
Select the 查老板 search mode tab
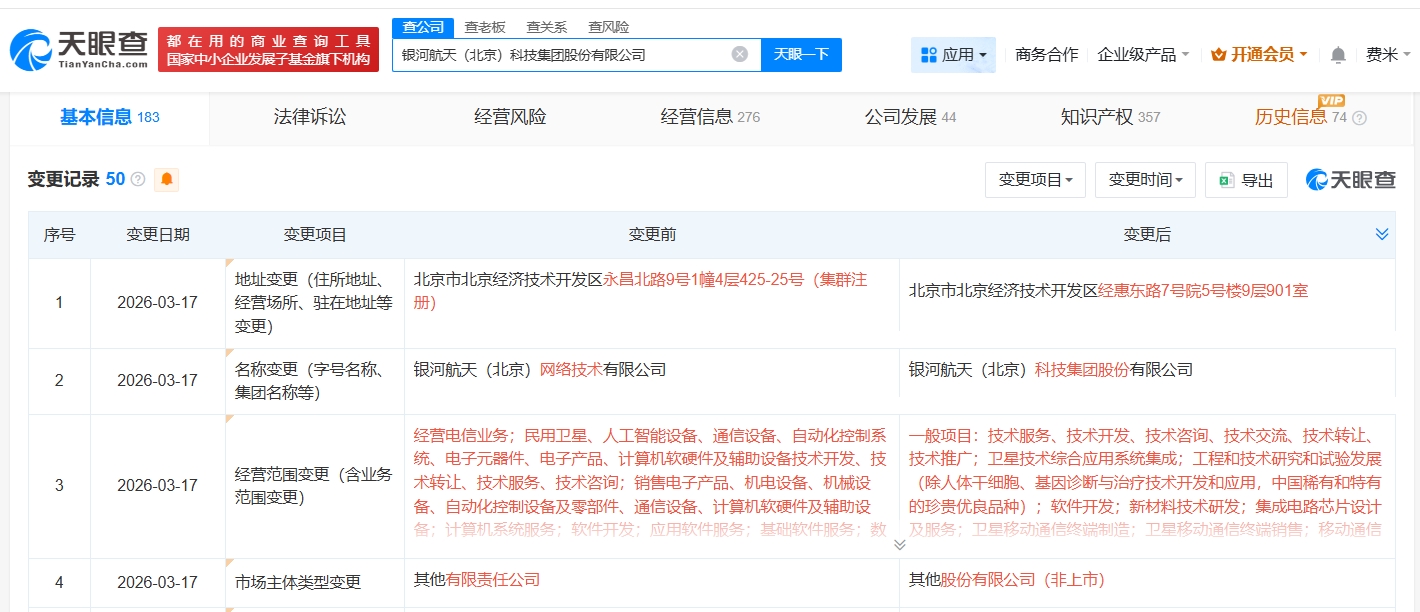(484, 27)
